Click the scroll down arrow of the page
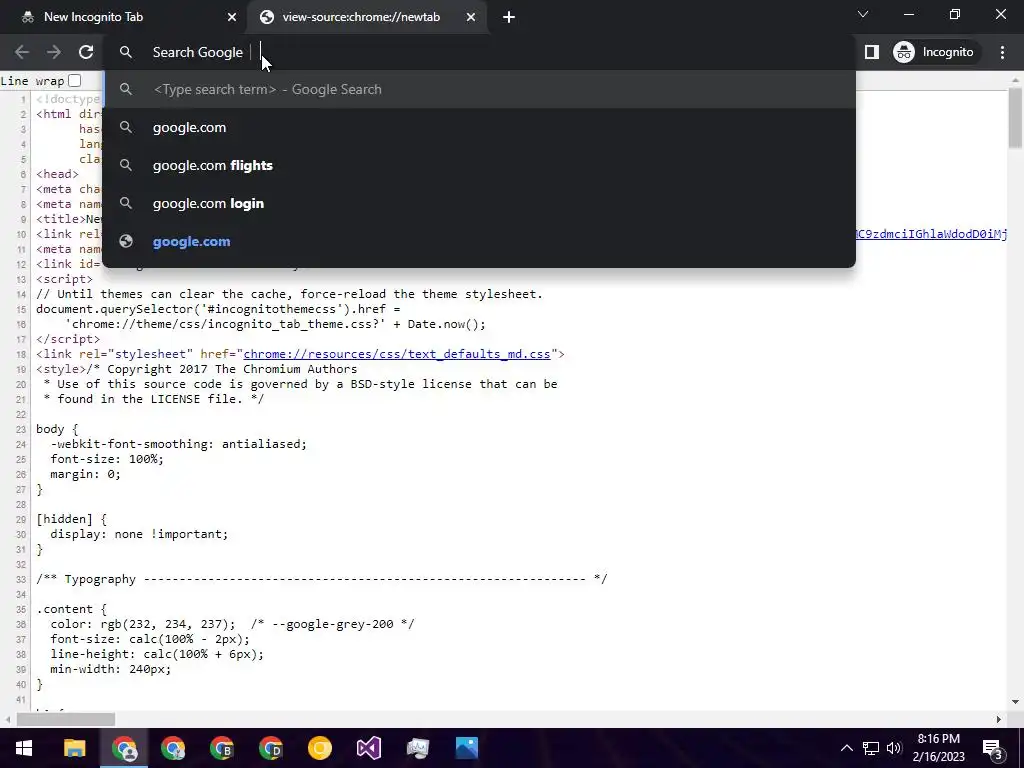The width and height of the screenshot is (1024, 768). (x=1015, y=702)
